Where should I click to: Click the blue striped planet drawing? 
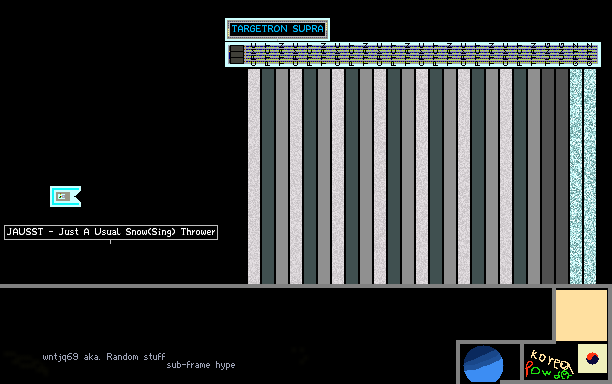tap(483, 364)
